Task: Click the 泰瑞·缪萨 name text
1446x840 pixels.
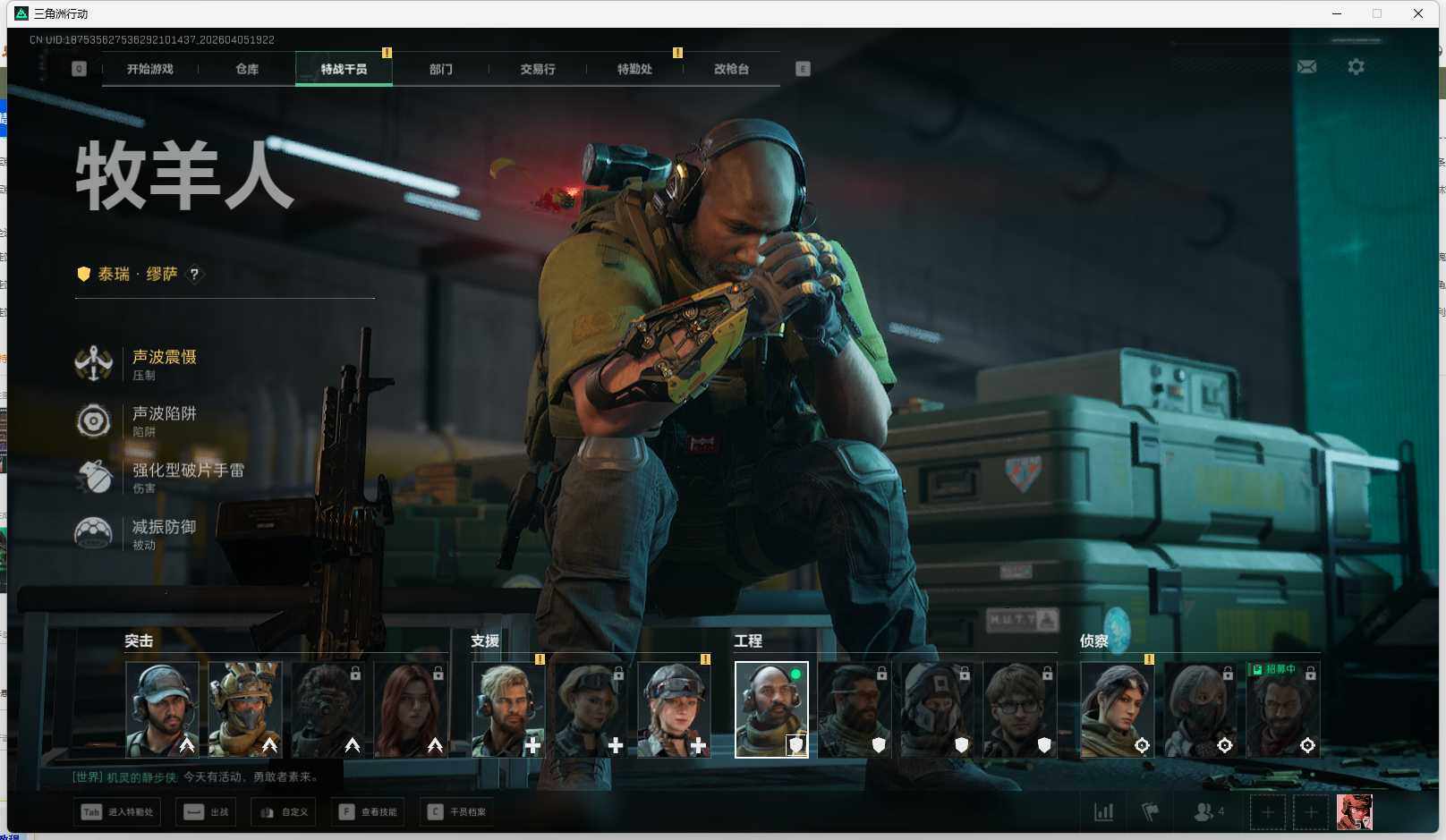Action: [138, 275]
